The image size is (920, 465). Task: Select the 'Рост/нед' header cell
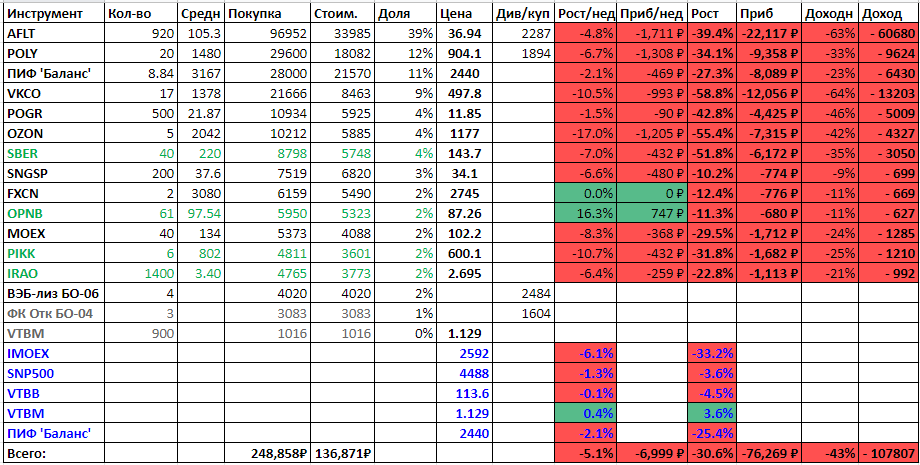(x=585, y=14)
